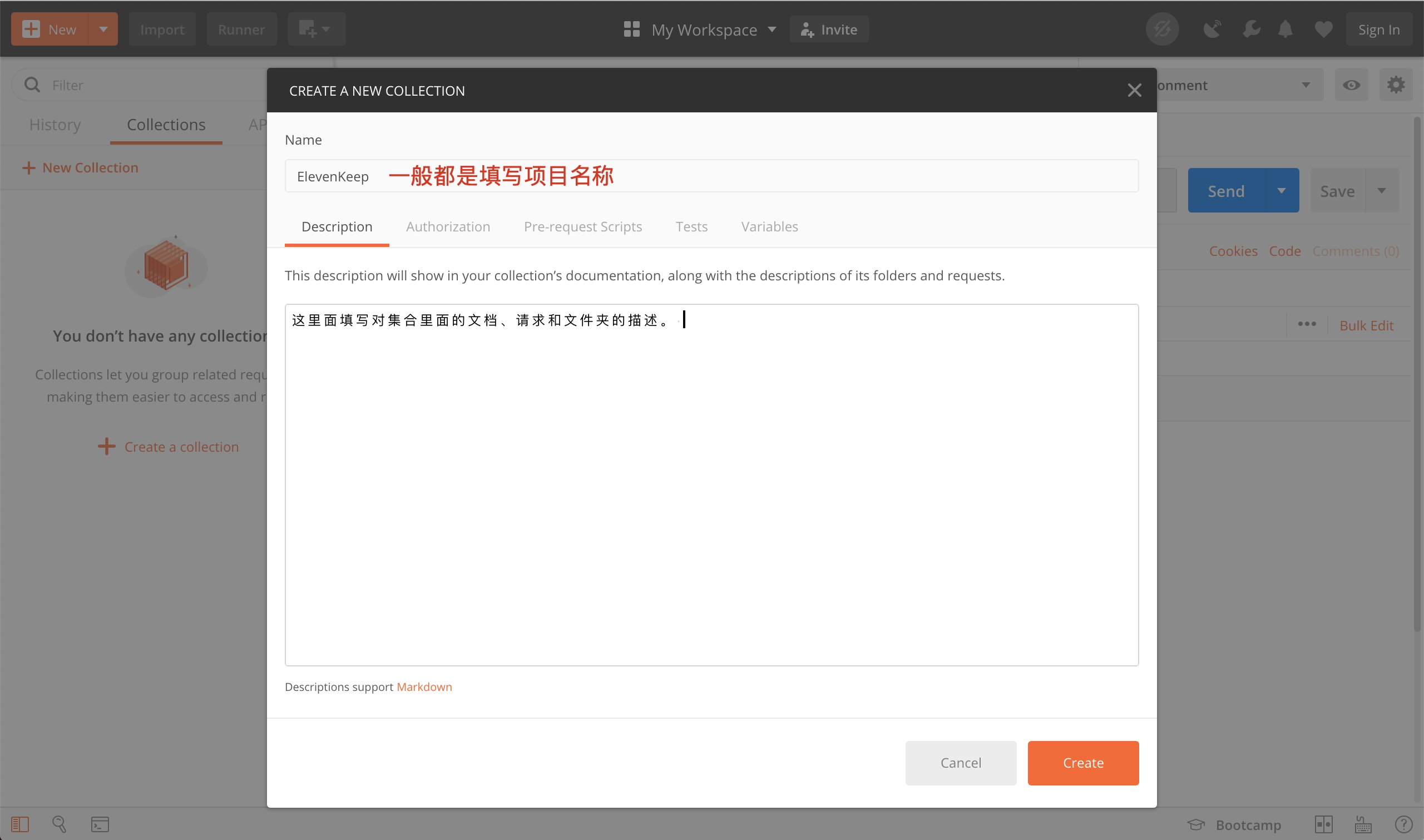Click New Collection link
The height and width of the screenshot is (840, 1424).
pos(80,167)
